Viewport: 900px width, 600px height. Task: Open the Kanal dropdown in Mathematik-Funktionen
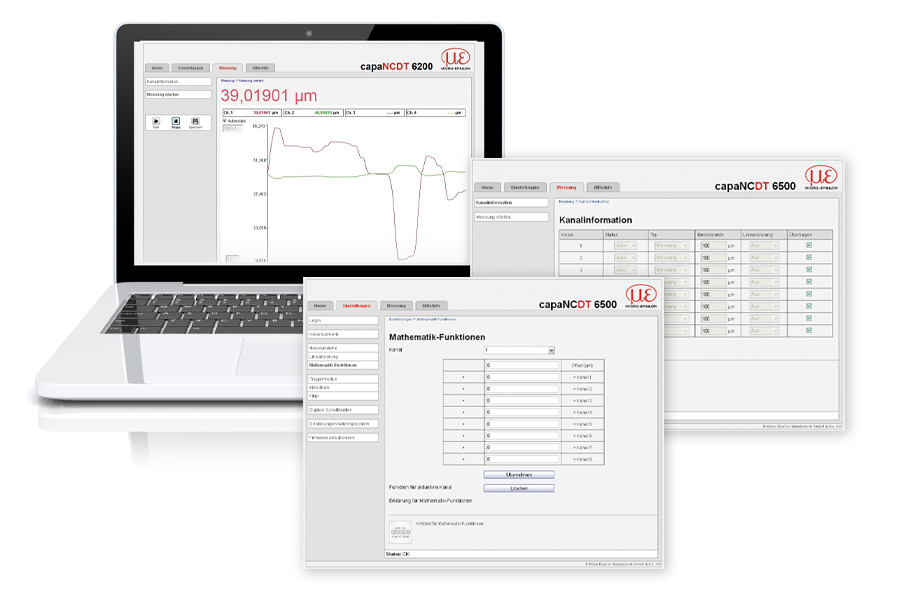point(518,350)
